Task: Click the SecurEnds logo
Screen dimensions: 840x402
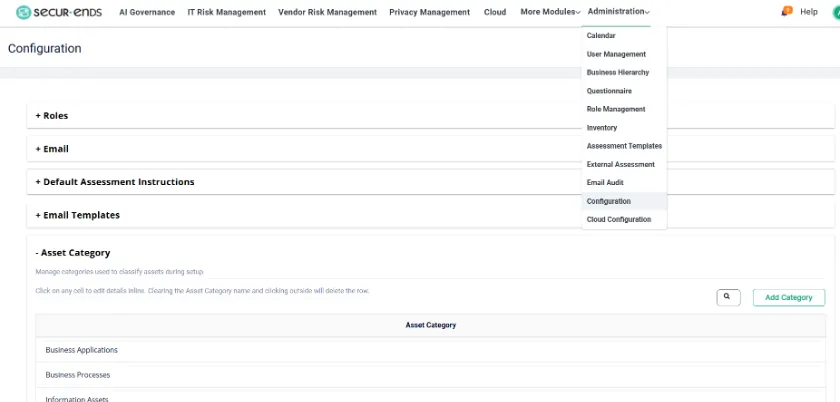Action: tap(59, 12)
